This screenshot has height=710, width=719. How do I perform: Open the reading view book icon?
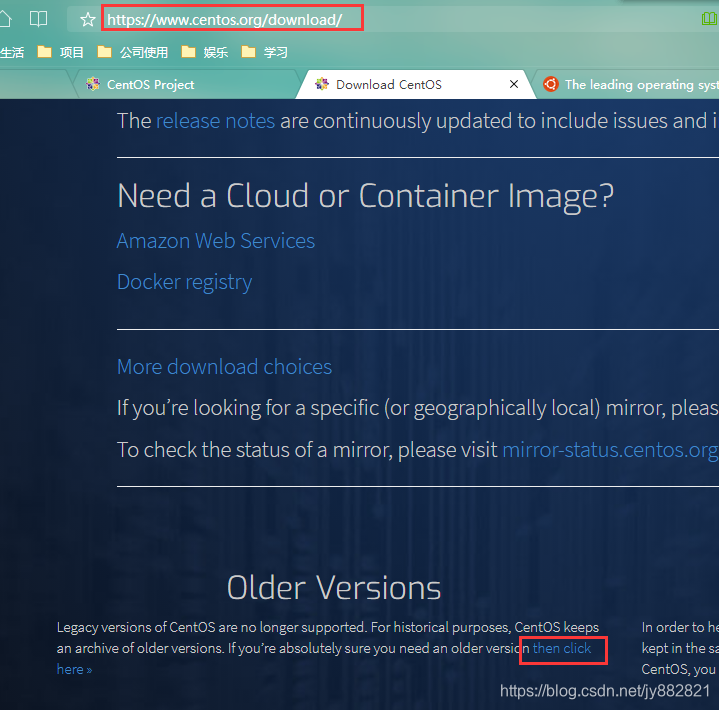tap(38, 19)
